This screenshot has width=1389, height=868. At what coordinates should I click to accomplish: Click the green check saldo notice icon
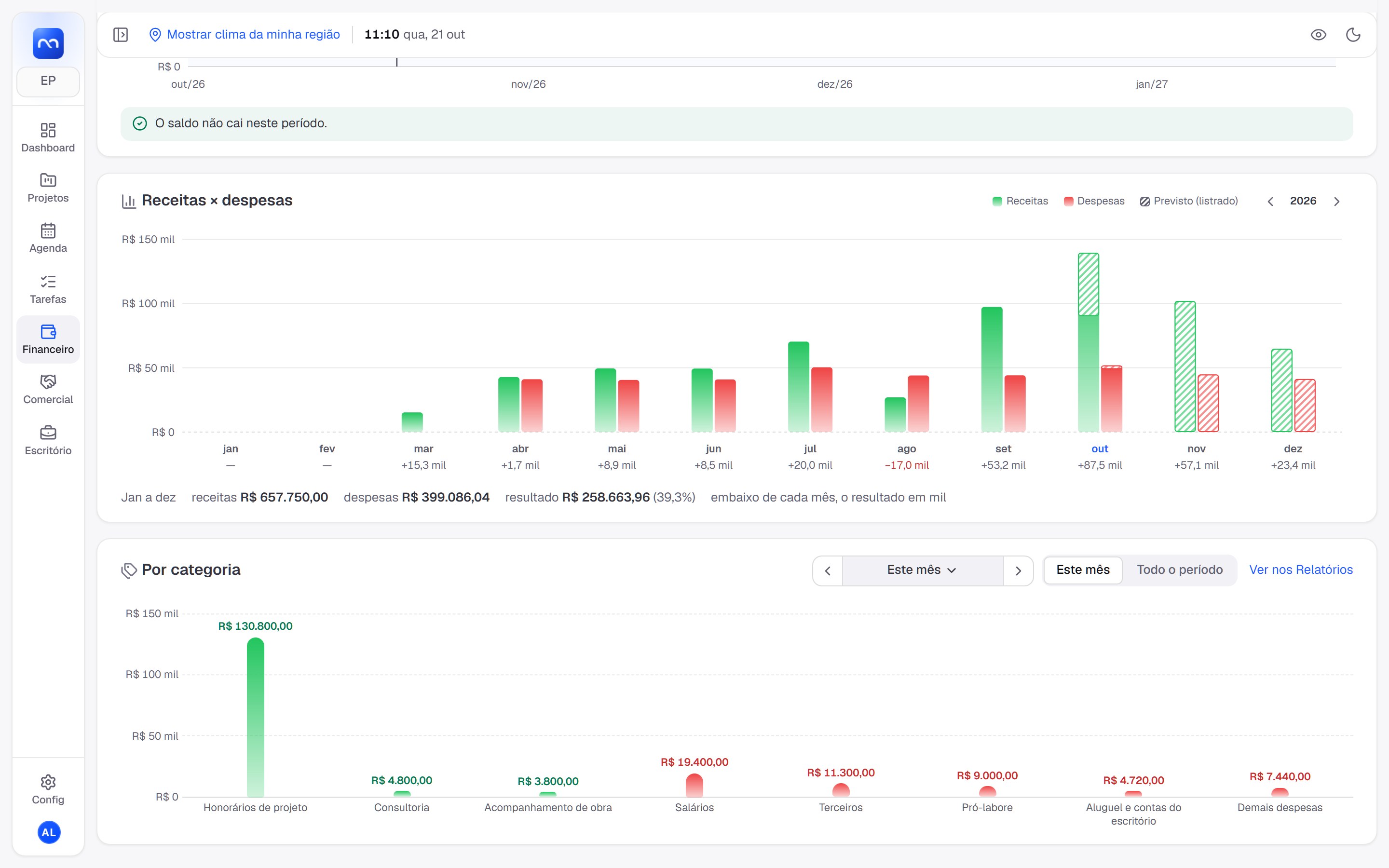point(140,123)
